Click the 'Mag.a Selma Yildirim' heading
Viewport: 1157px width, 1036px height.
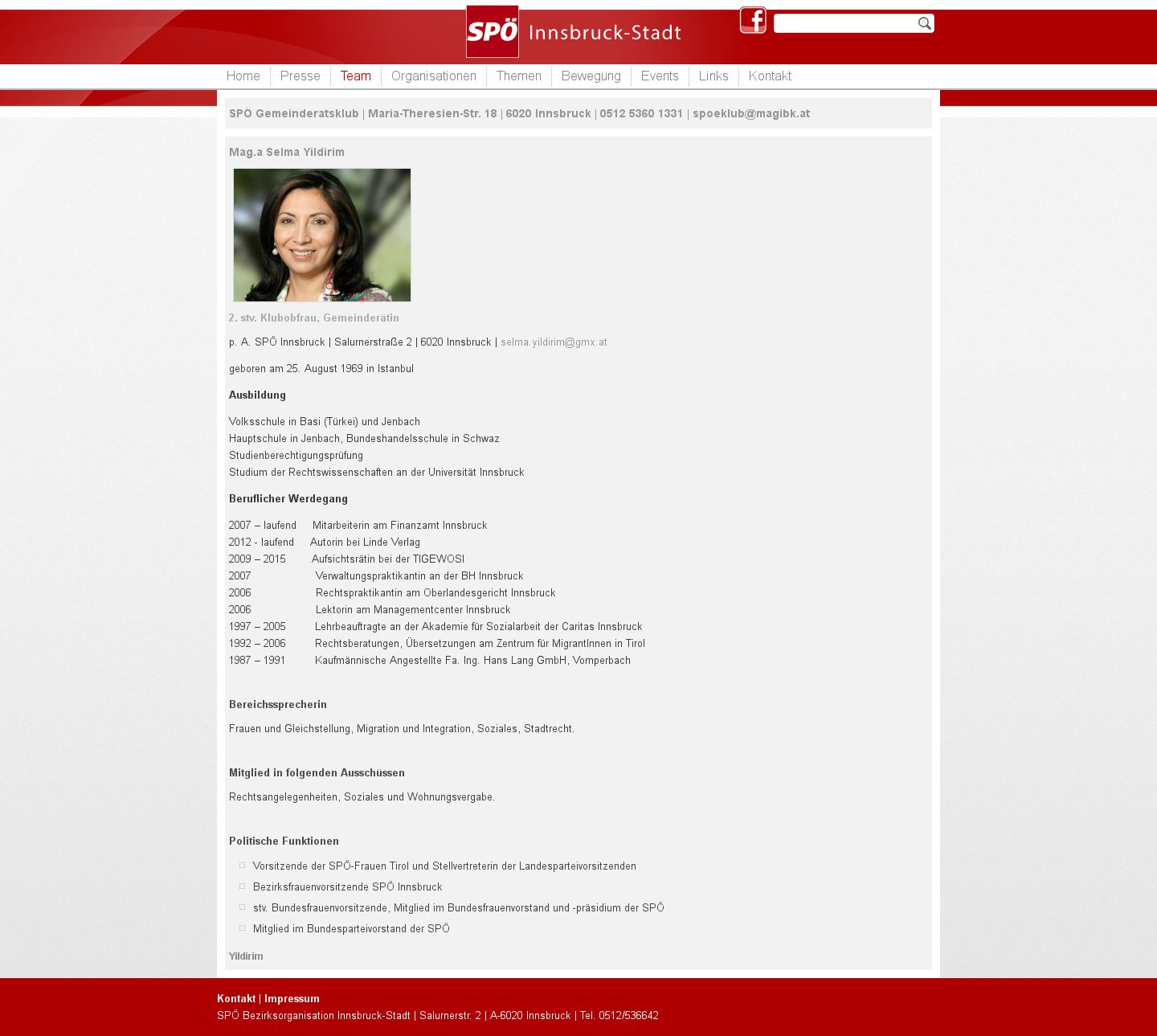click(x=287, y=152)
